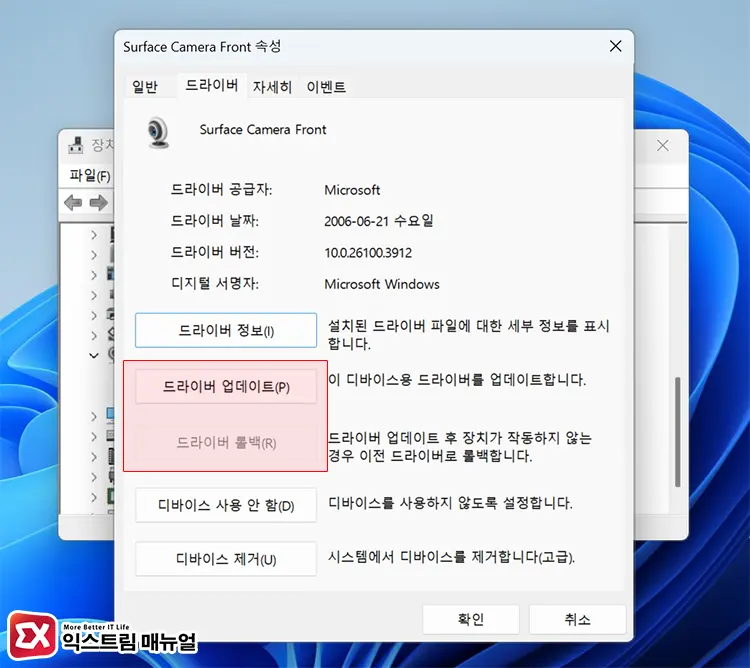The image size is (750, 668).
Task: Click the Device Manager title bar icon
Action: pyautogui.click(x=76, y=145)
